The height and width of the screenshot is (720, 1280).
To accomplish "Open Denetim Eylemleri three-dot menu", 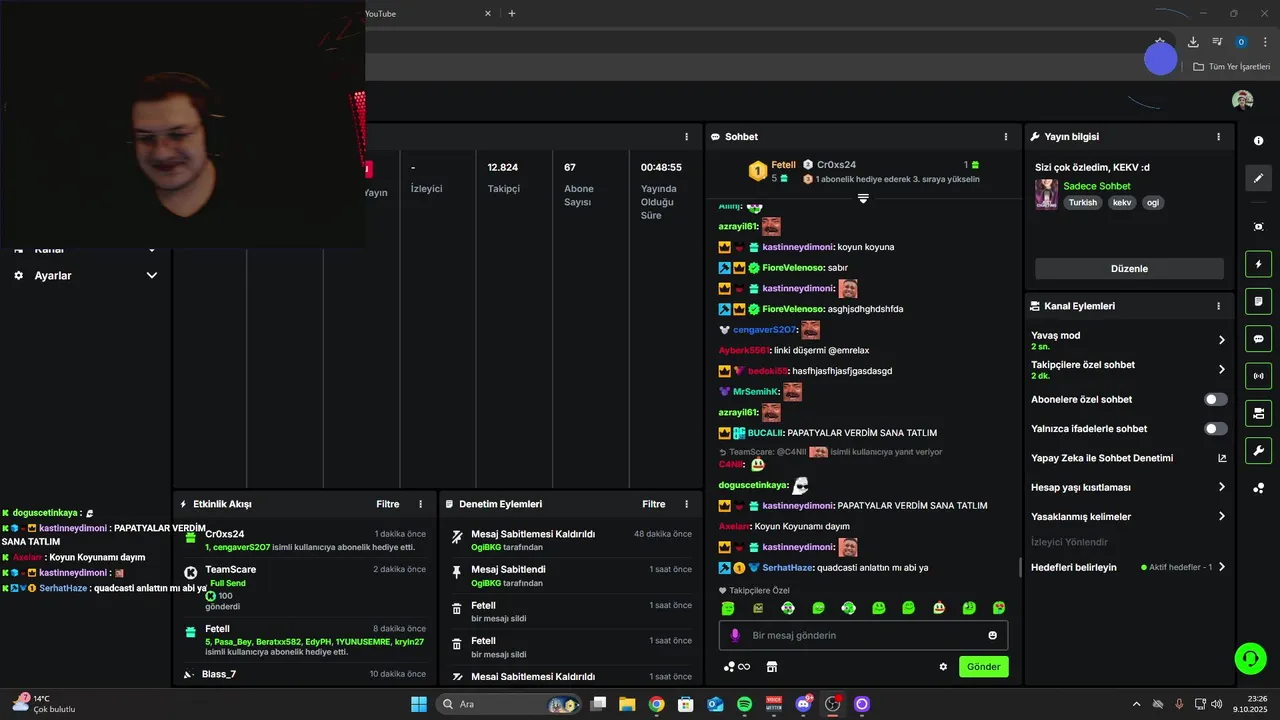I will point(686,504).
